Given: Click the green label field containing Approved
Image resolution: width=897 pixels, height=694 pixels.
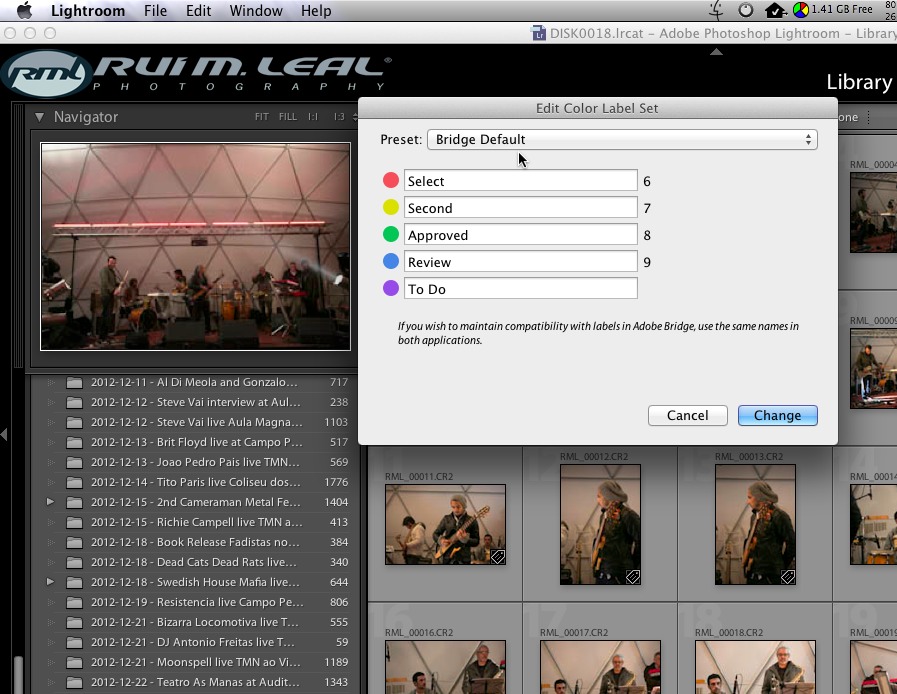Looking at the screenshot, I should (521, 235).
